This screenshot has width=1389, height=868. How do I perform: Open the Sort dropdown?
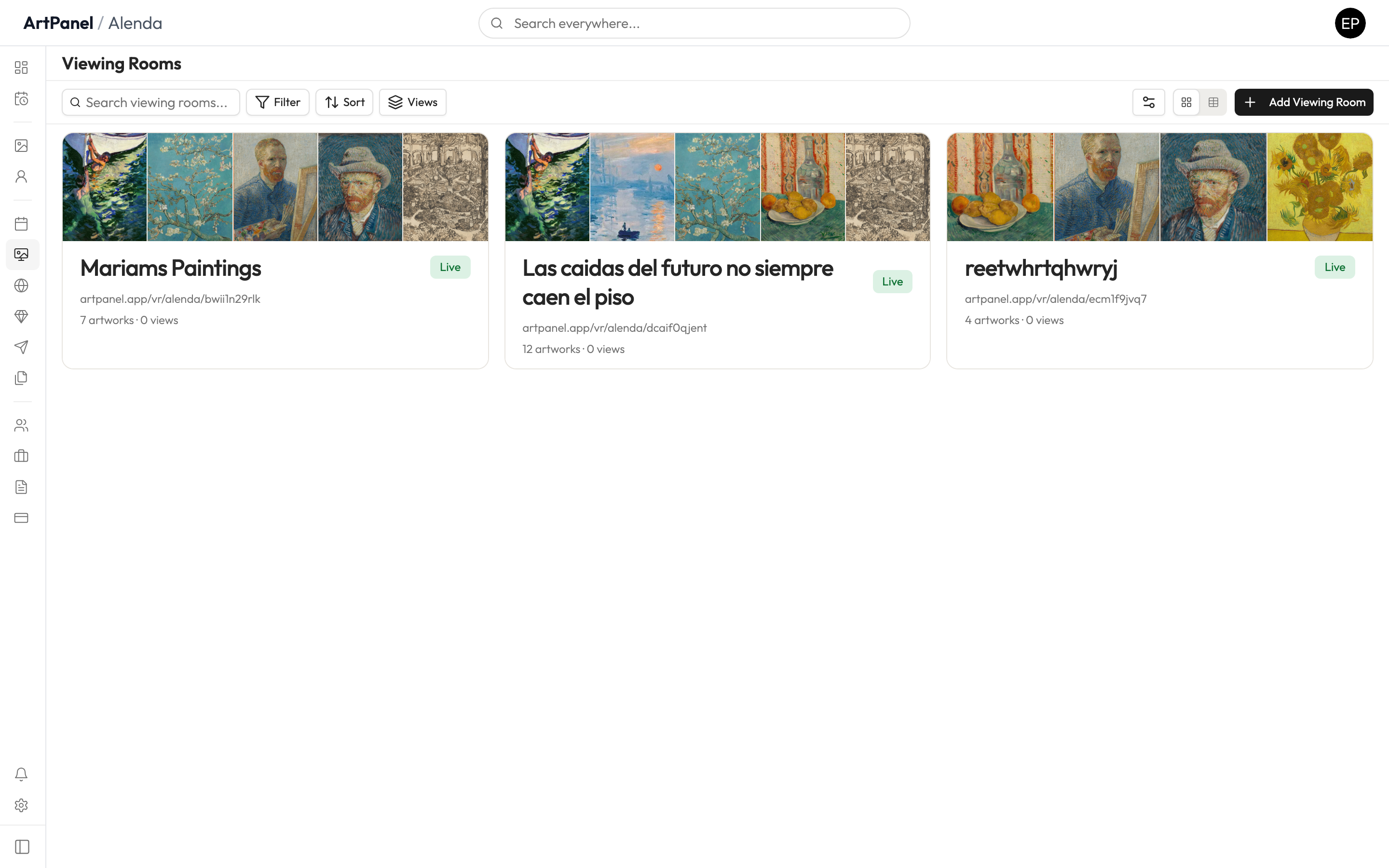(x=344, y=102)
